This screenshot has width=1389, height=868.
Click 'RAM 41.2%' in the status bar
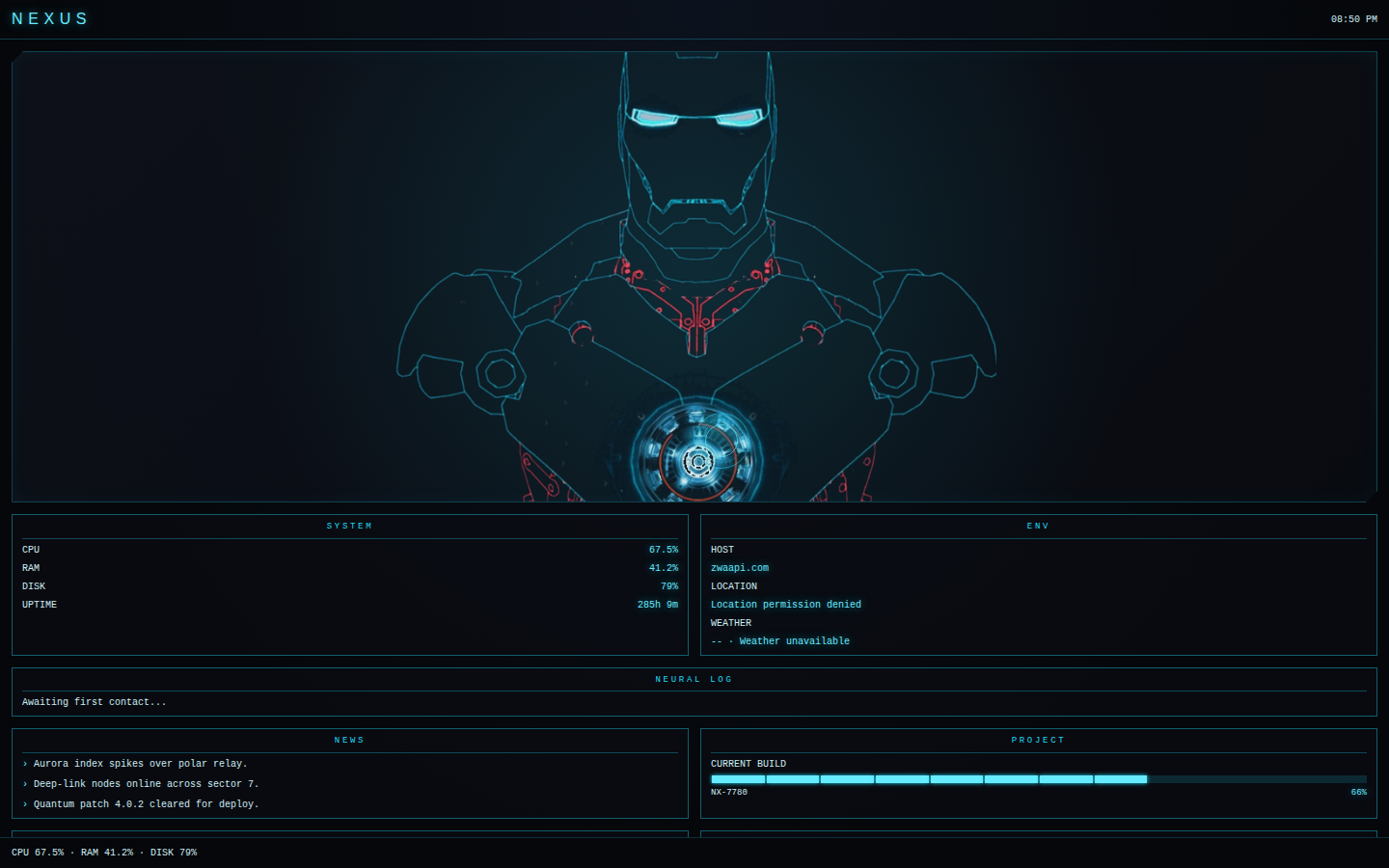107,853
